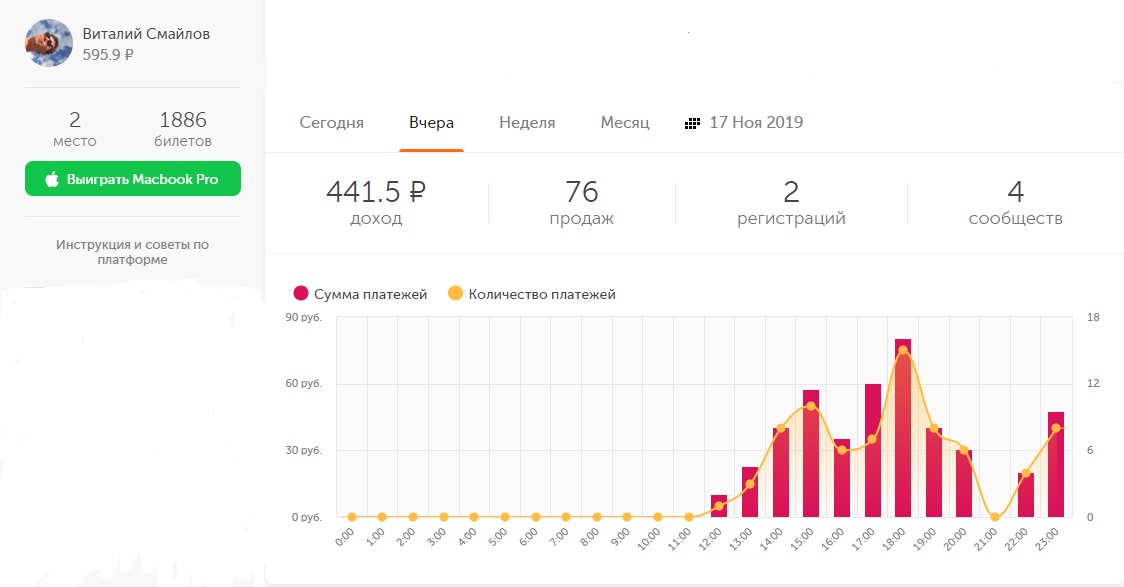1124x587 pixels.
Task: Click the user profile avatar photo
Action: [48, 43]
